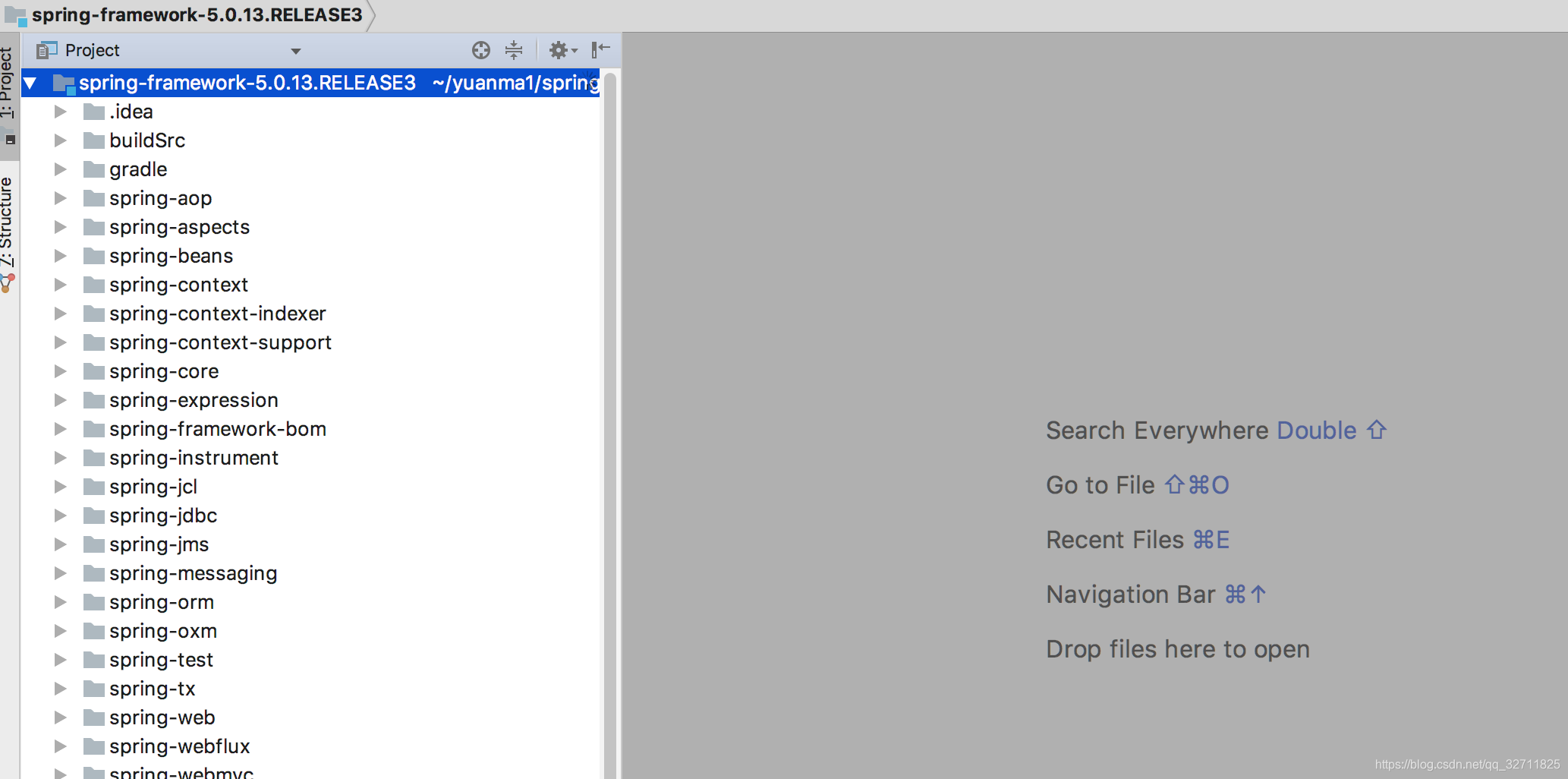Click the spring-orm folder icon
The image size is (1568, 779).
point(94,602)
